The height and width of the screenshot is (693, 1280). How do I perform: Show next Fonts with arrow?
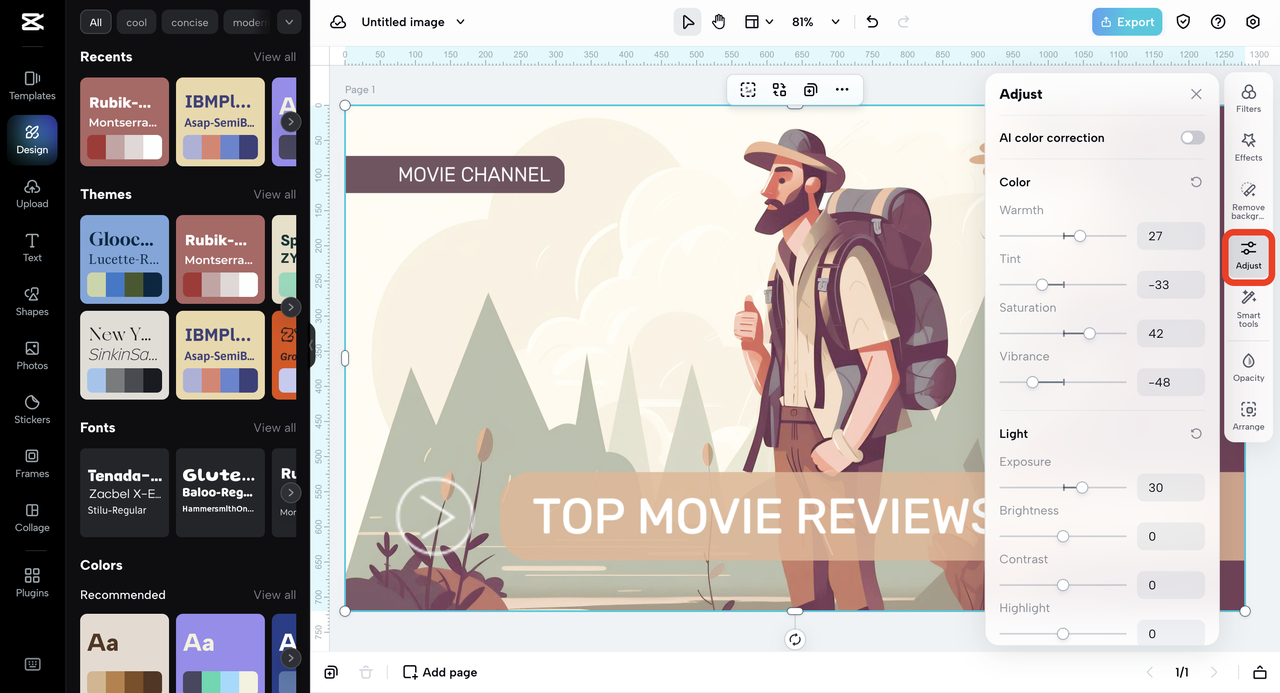(290, 492)
